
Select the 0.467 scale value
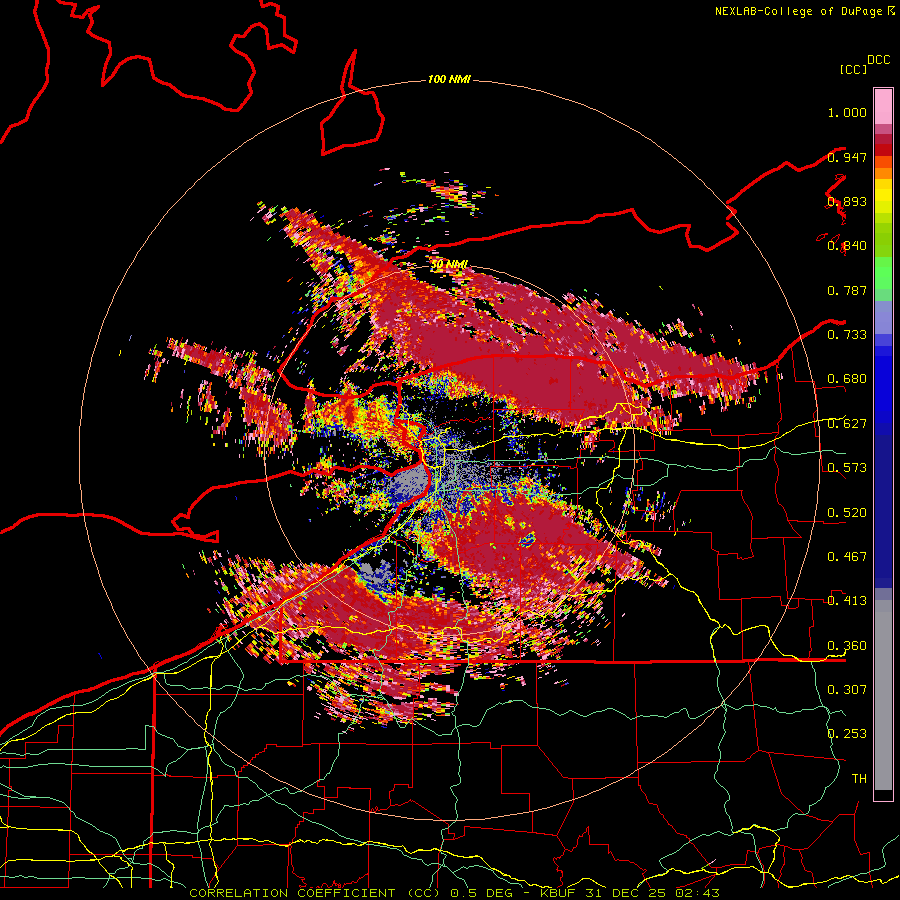tap(847, 557)
